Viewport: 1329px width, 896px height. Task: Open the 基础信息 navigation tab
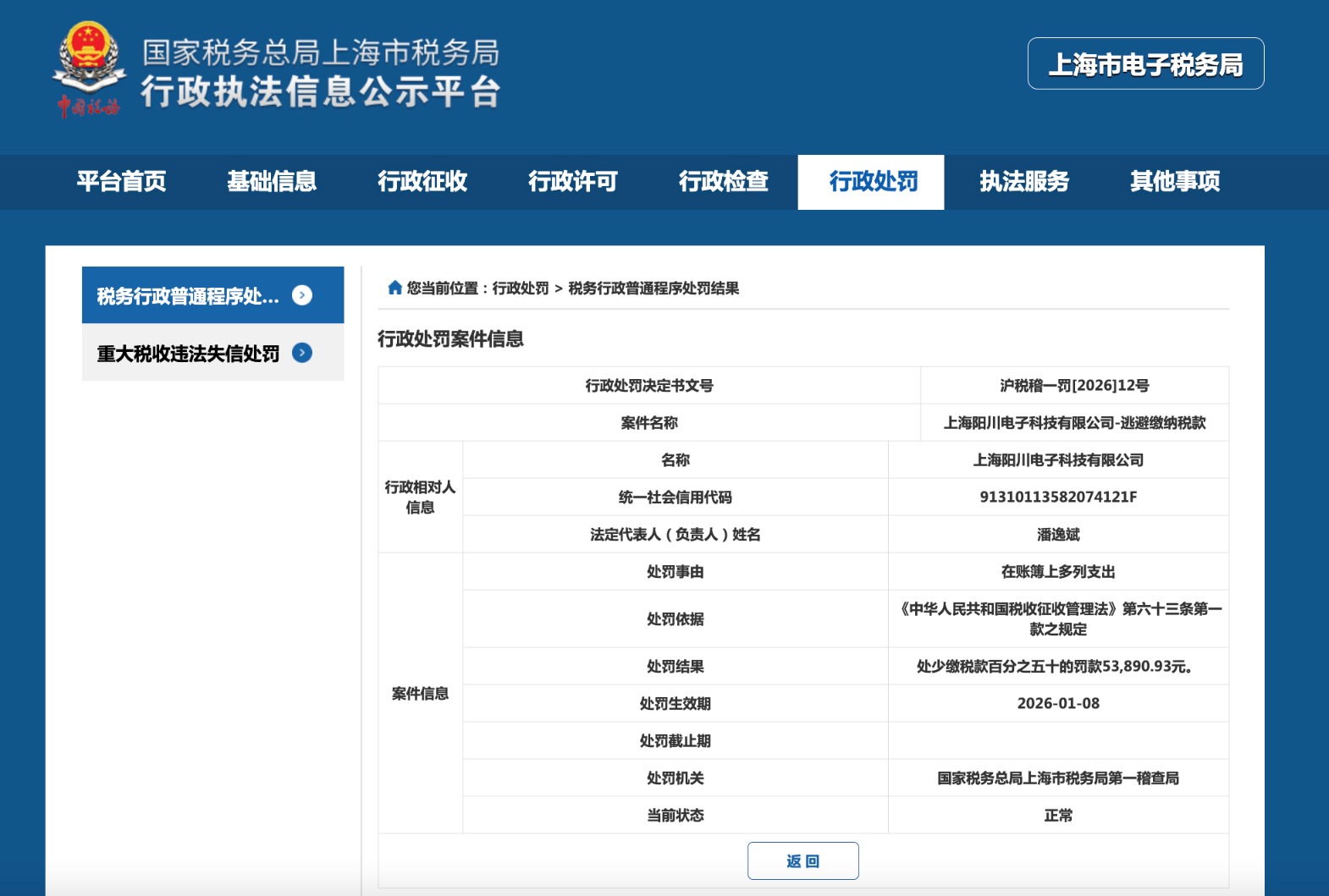(x=272, y=182)
